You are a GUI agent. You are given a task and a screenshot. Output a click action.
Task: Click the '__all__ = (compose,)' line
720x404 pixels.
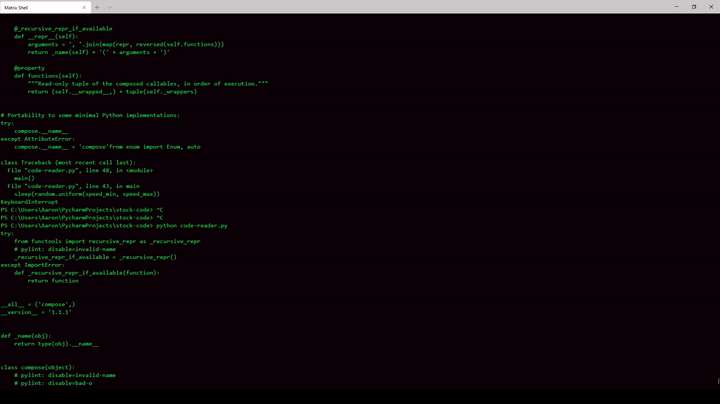38,304
